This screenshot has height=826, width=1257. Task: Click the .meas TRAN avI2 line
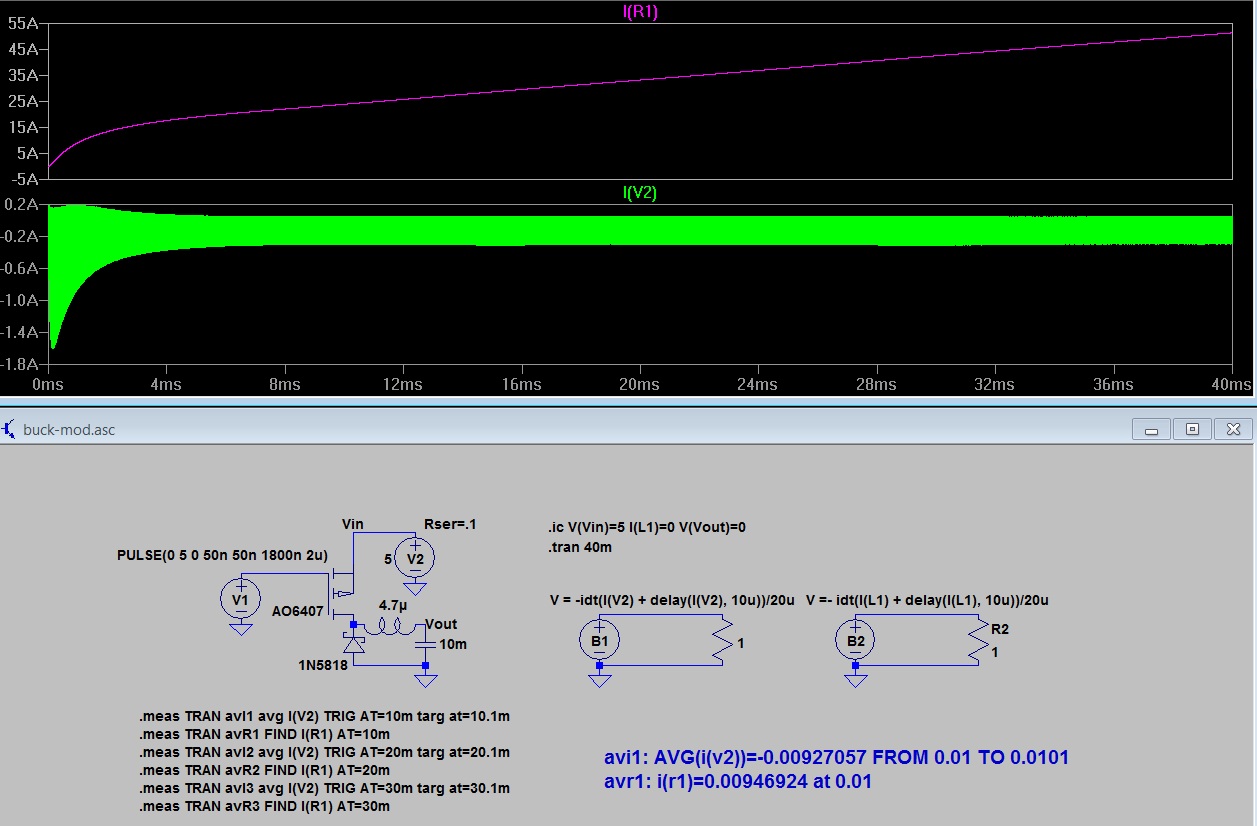pyautogui.click(x=325, y=752)
